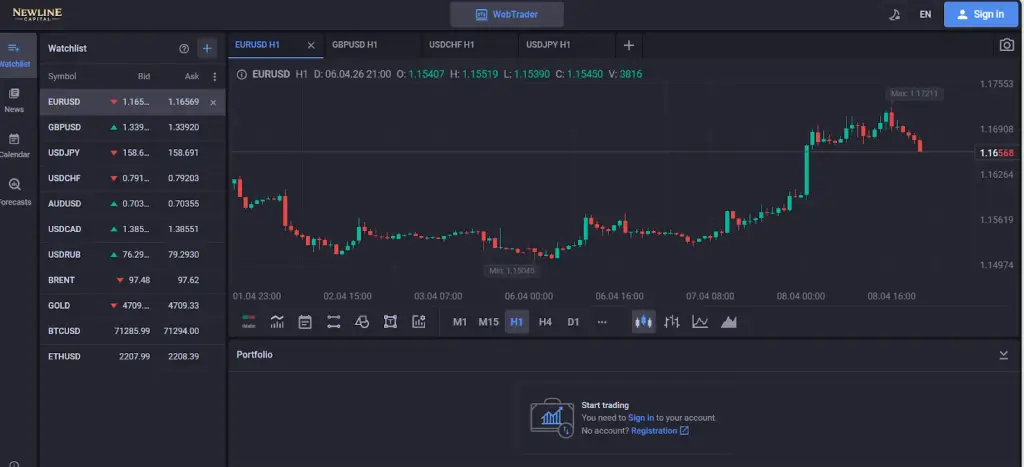This screenshot has width=1024, height=467.
Task: Select the M15 timeframe
Action: point(488,322)
